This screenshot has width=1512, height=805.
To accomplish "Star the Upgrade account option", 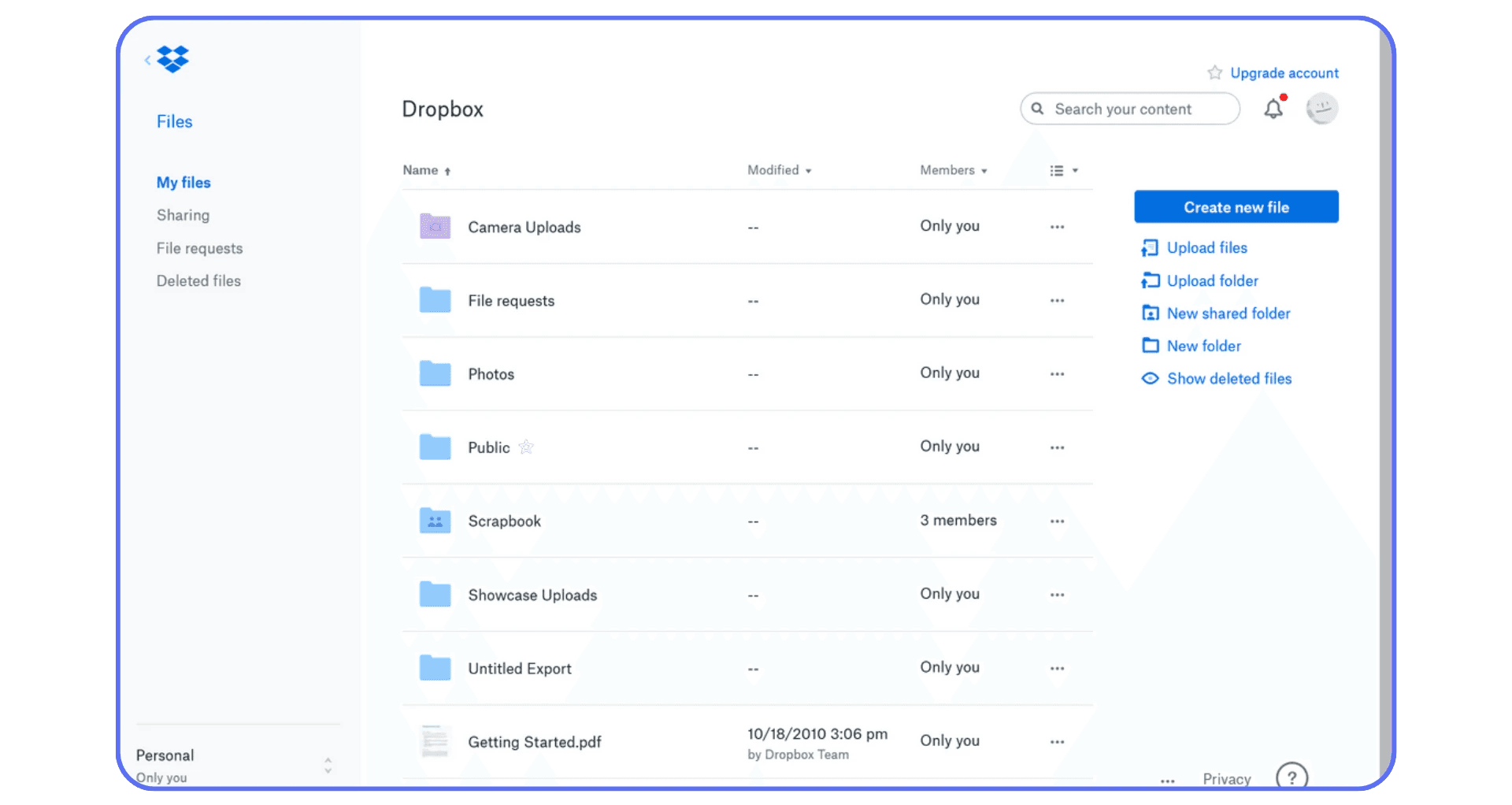I will [1214, 72].
